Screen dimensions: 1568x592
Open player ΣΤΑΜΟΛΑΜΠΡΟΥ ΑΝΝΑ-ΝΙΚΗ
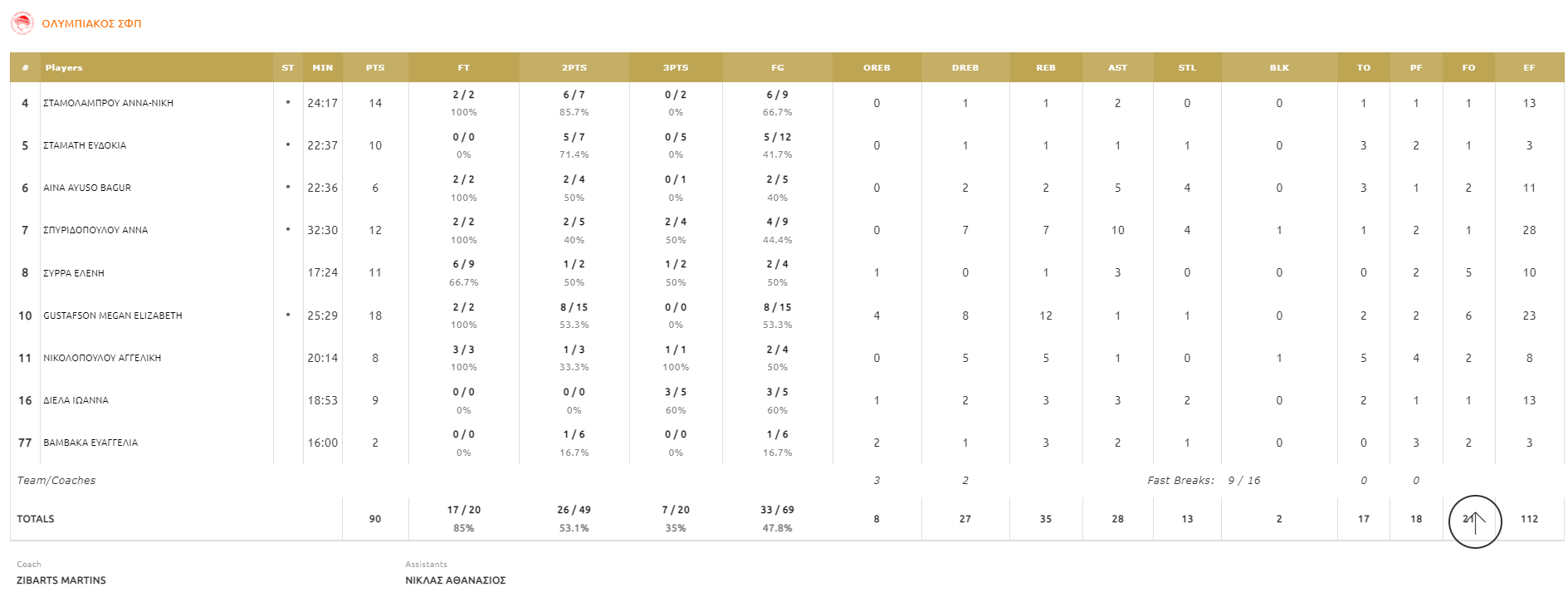pyautogui.click(x=108, y=103)
